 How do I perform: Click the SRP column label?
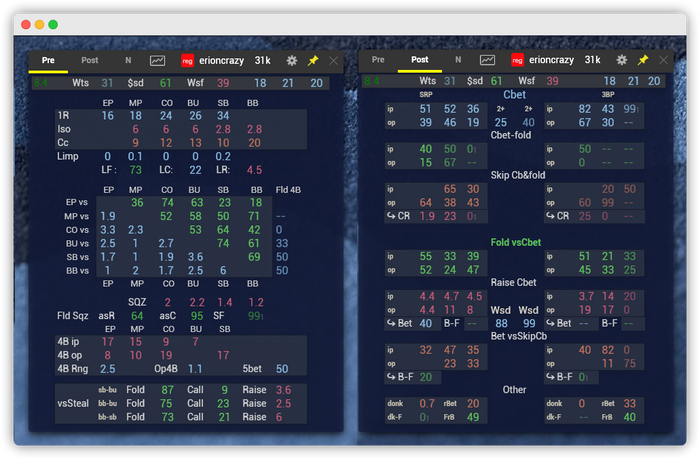pyautogui.click(x=426, y=95)
